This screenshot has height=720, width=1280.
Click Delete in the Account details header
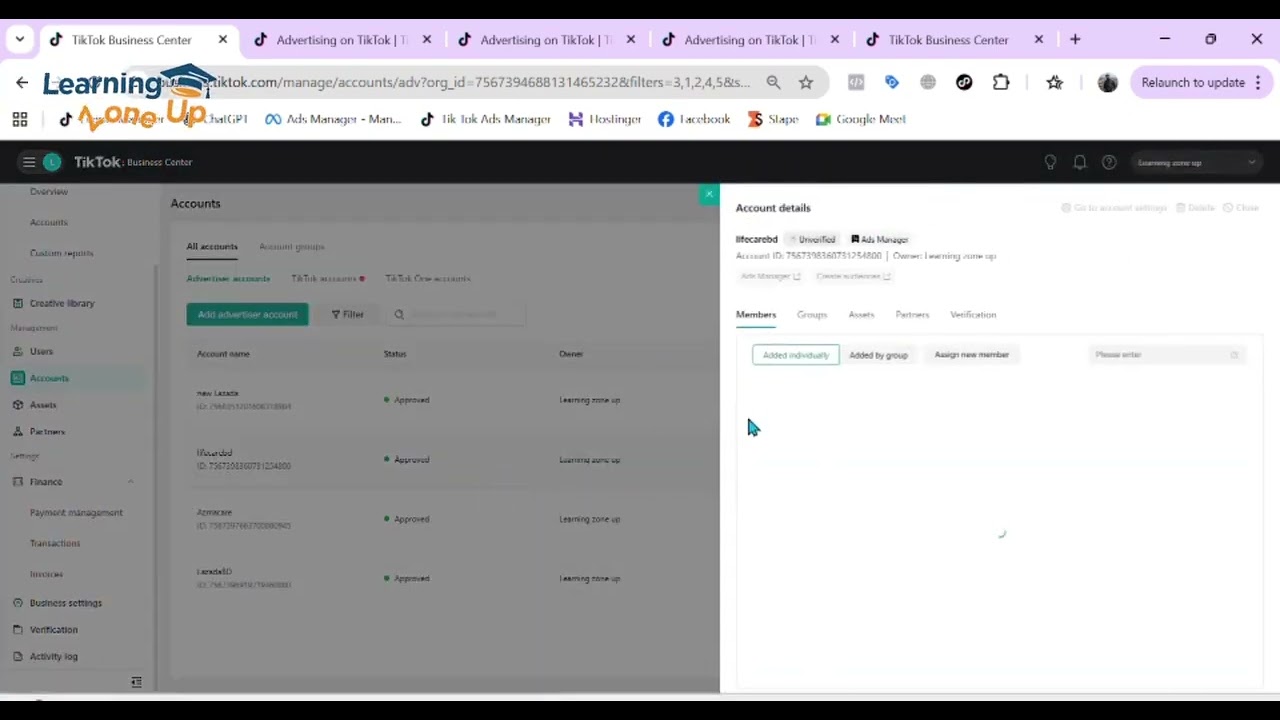point(1195,208)
